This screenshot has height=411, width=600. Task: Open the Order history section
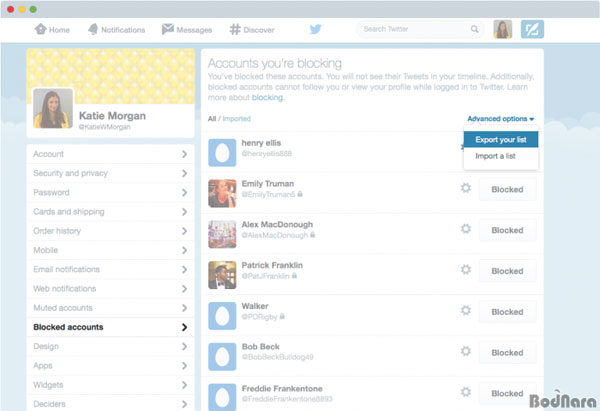pyautogui.click(x=110, y=231)
